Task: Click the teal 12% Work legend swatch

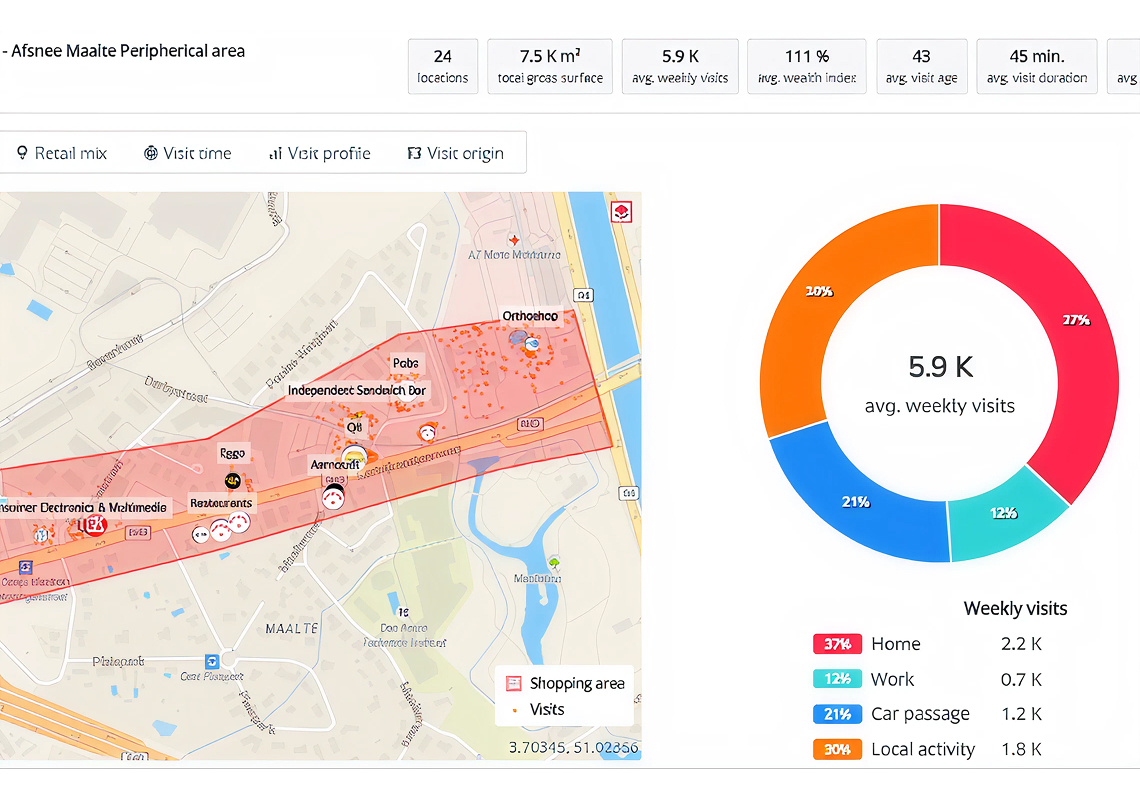Action: pos(837,679)
